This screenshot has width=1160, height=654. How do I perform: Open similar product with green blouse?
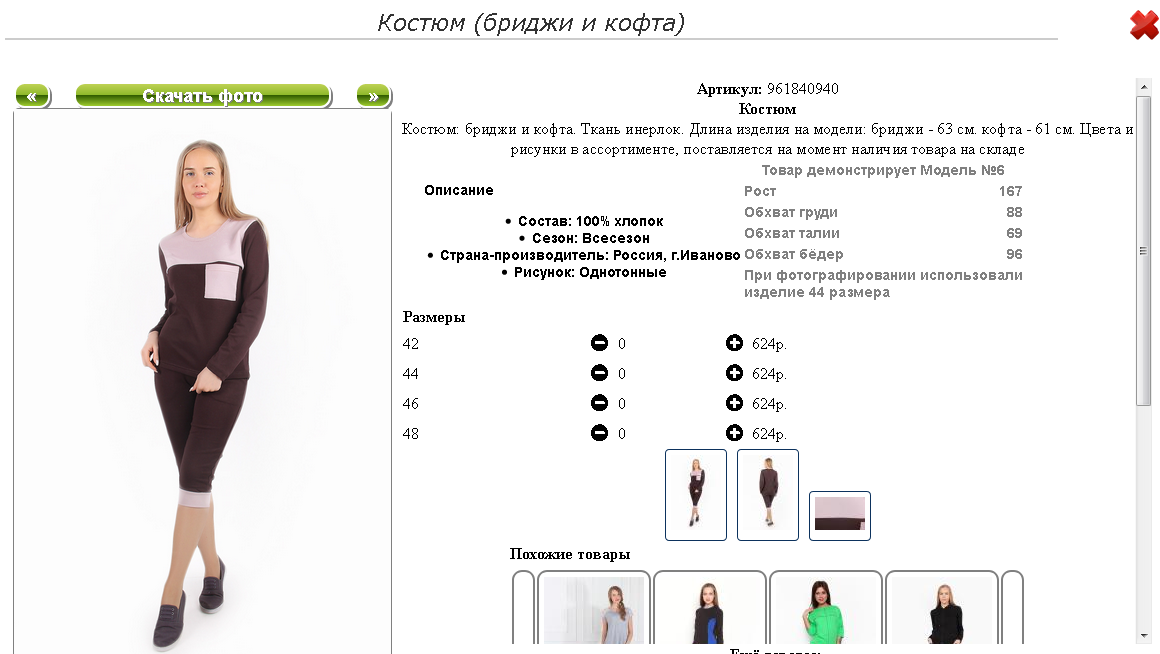(x=826, y=608)
